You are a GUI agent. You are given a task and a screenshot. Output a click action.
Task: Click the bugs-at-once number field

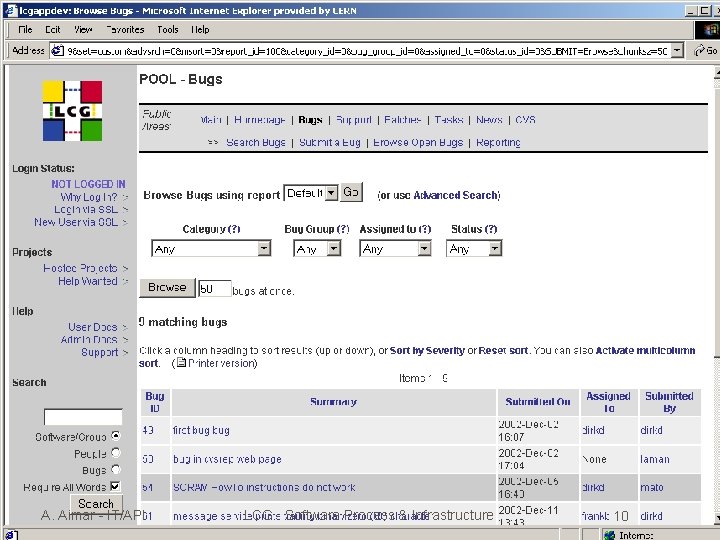pos(214,288)
